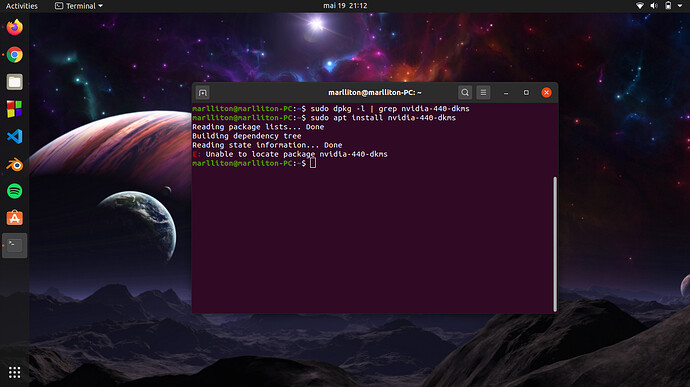Click the Wi-Fi status icon
This screenshot has width=690, height=387.
point(640,6)
